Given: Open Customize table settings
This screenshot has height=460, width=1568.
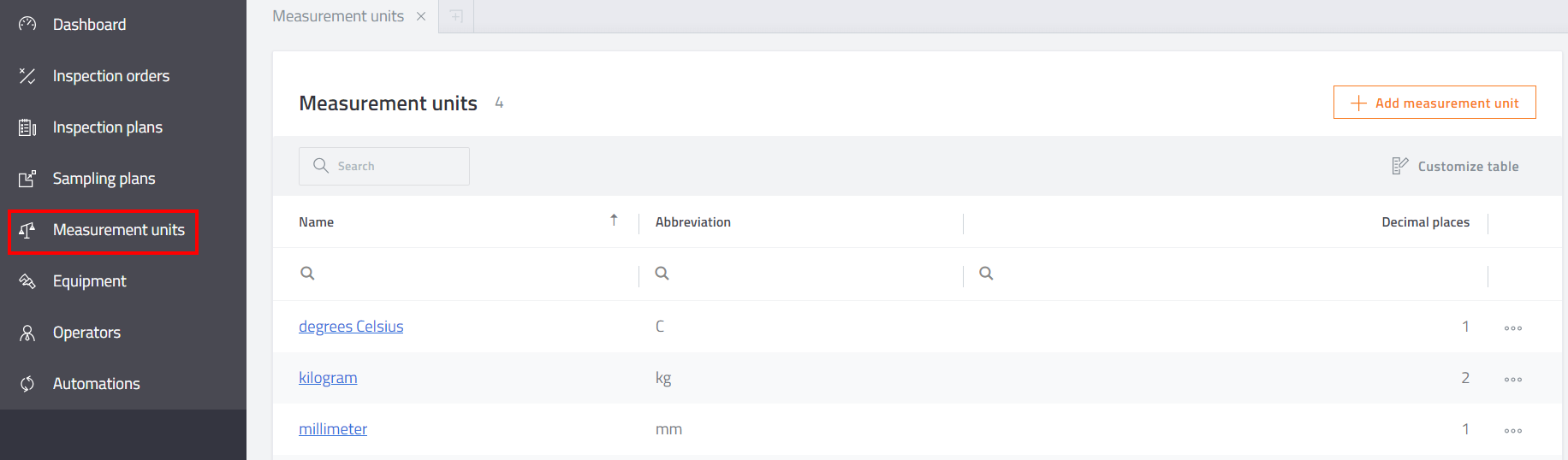Looking at the screenshot, I should 1455,166.
